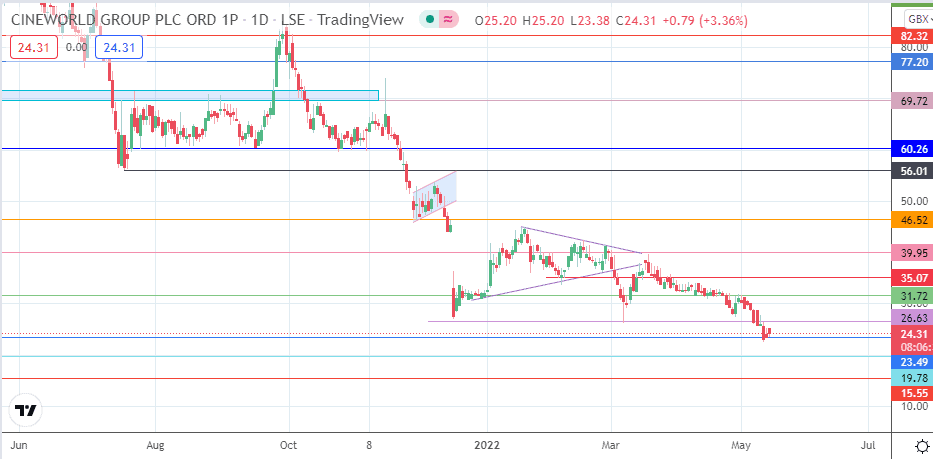The height and width of the screenshot is (459, 933).
Task: Click the open value O25.20
Action: (x=496, y=21)
